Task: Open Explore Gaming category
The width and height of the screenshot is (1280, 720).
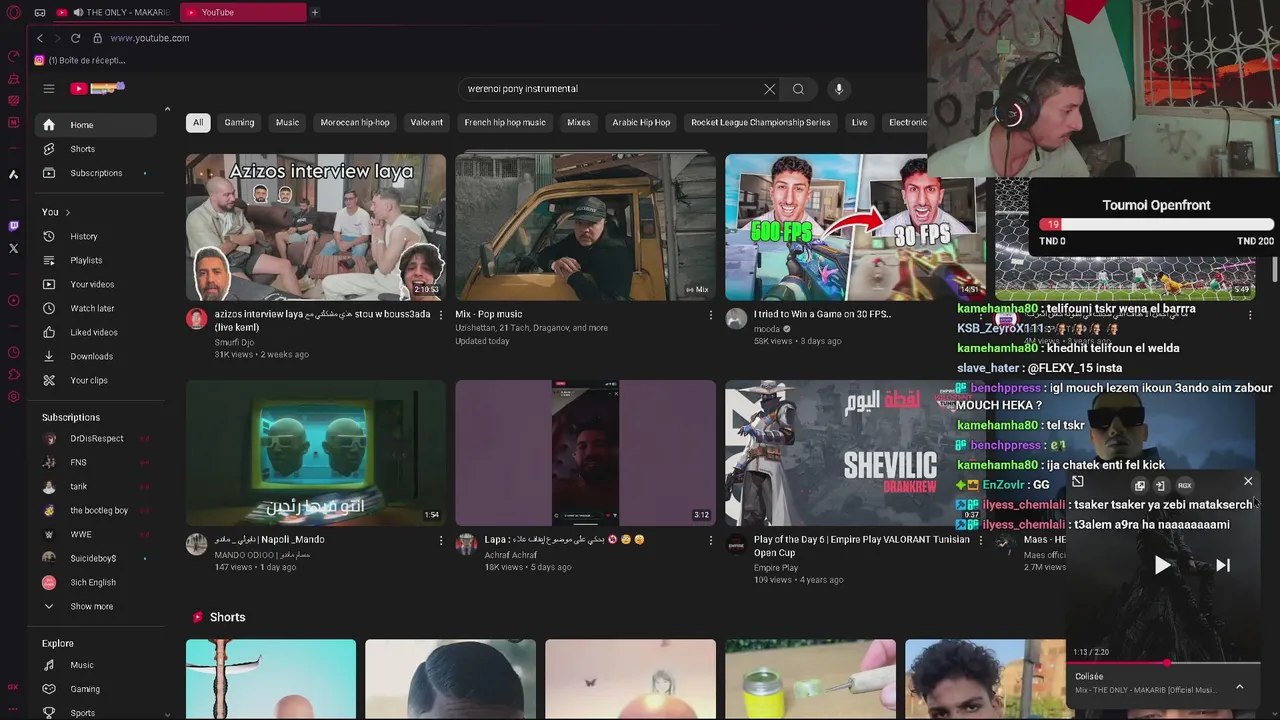Action: (96, 689)
